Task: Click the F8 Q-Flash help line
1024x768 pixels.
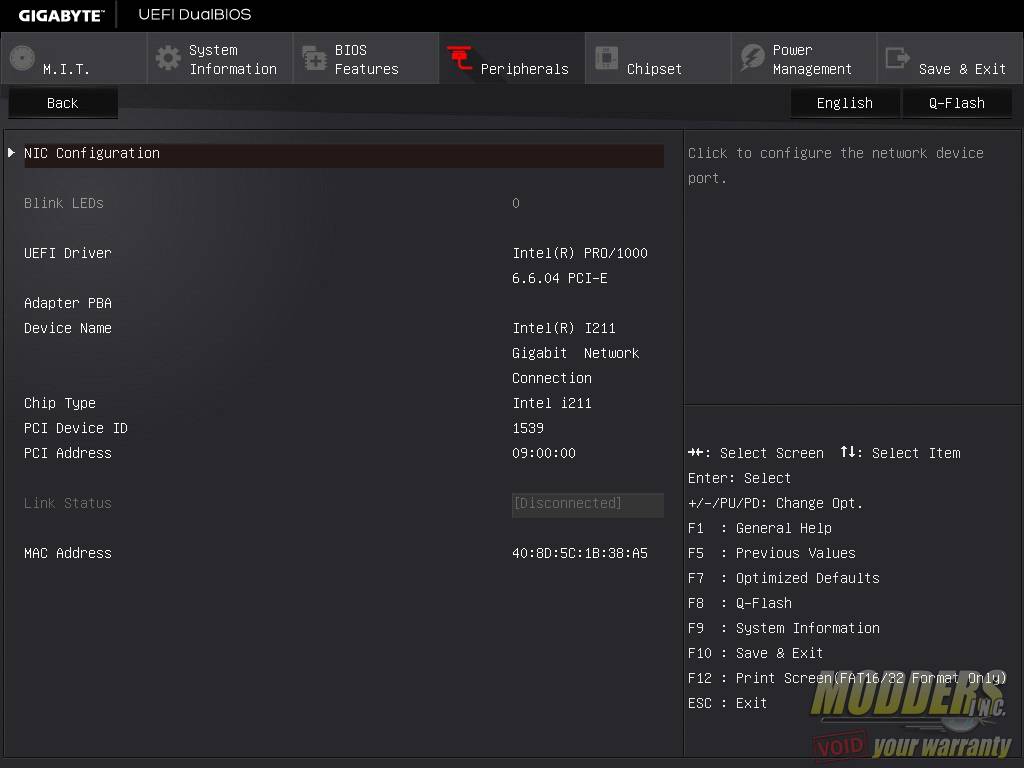Action: [740, 603]
